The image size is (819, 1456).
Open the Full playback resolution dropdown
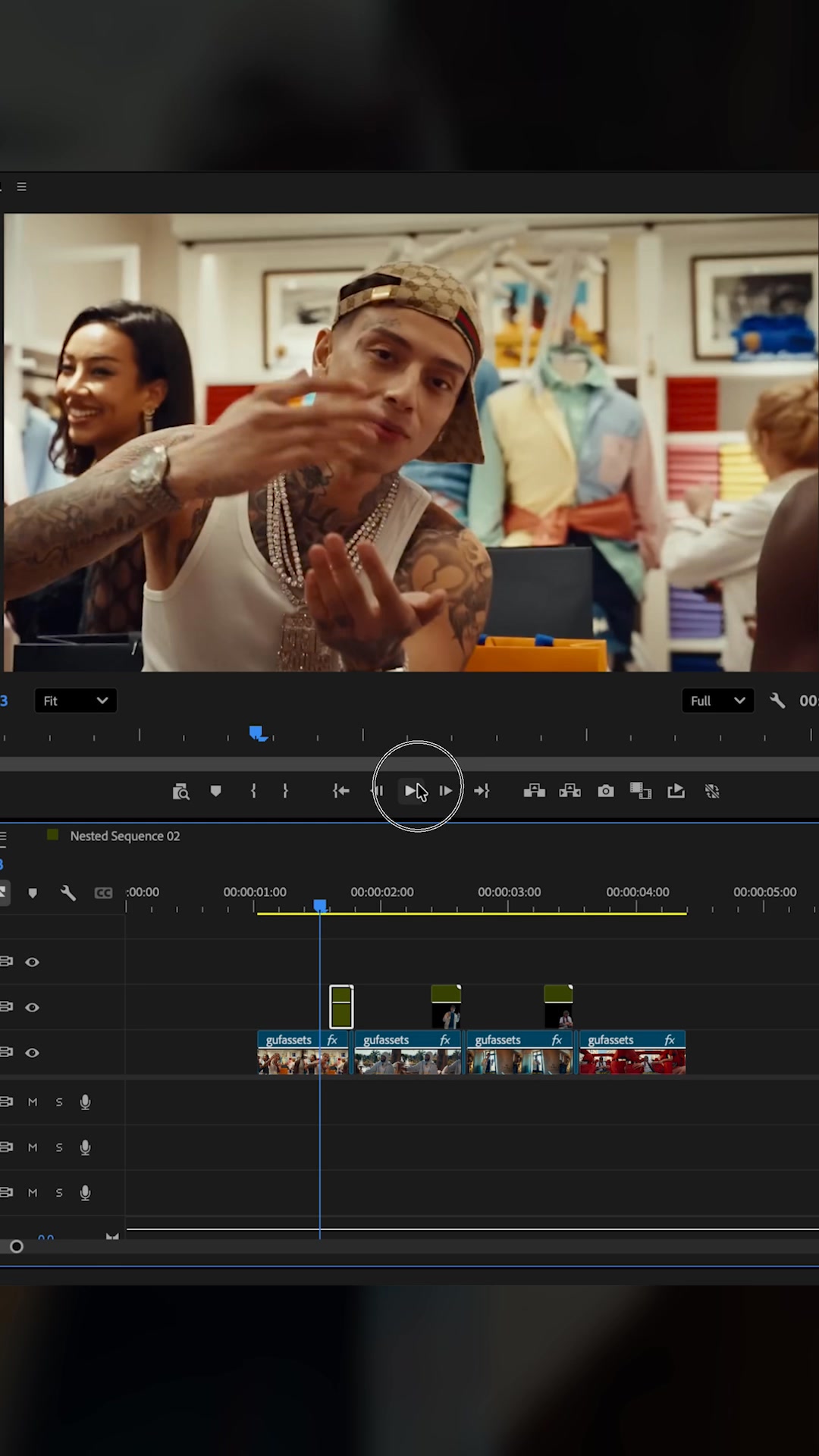click(717, 701)
